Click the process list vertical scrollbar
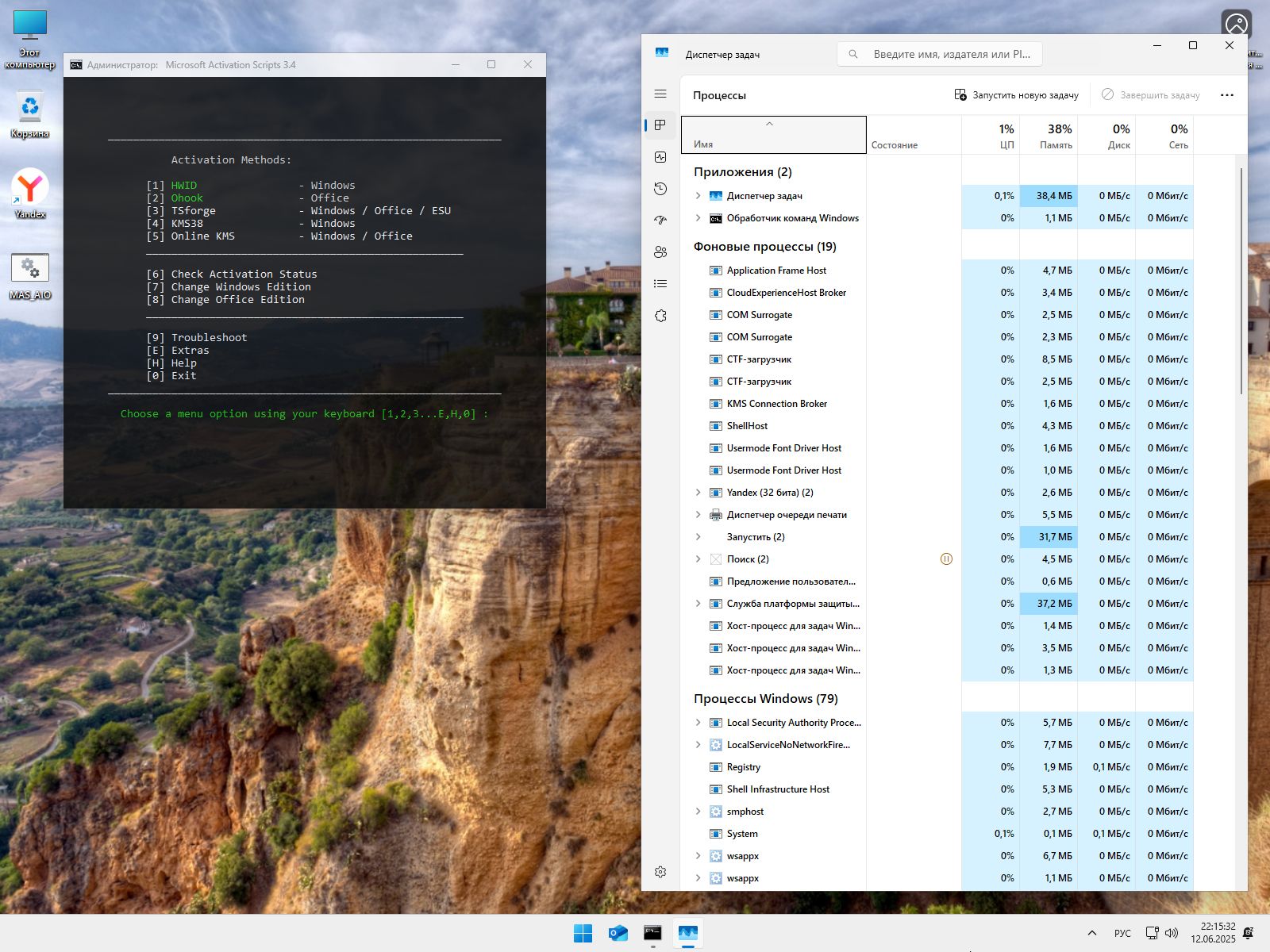The image size is (1270, 952). click(1241, 282)
